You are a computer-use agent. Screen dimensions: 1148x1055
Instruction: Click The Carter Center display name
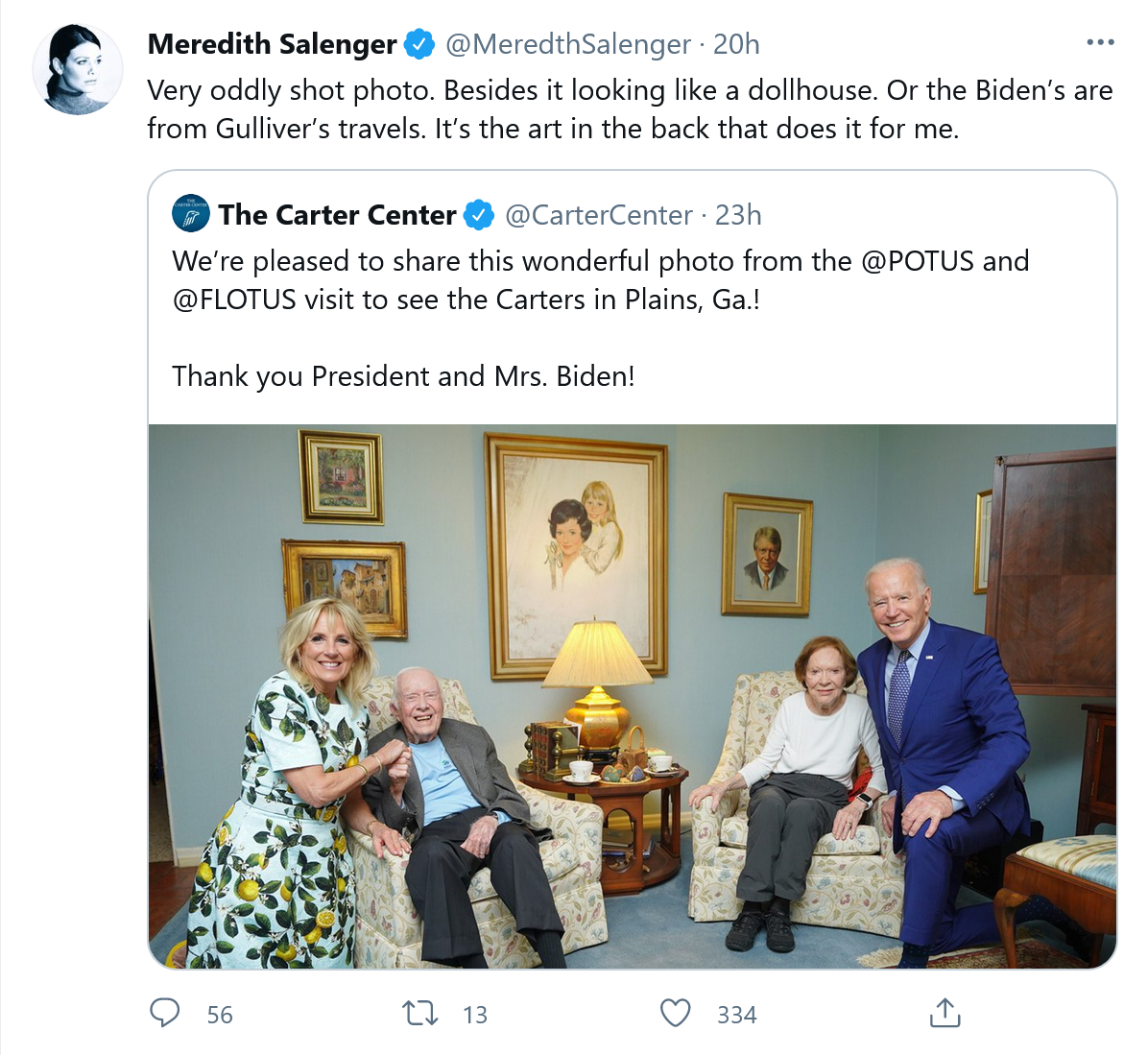(338, 215)
